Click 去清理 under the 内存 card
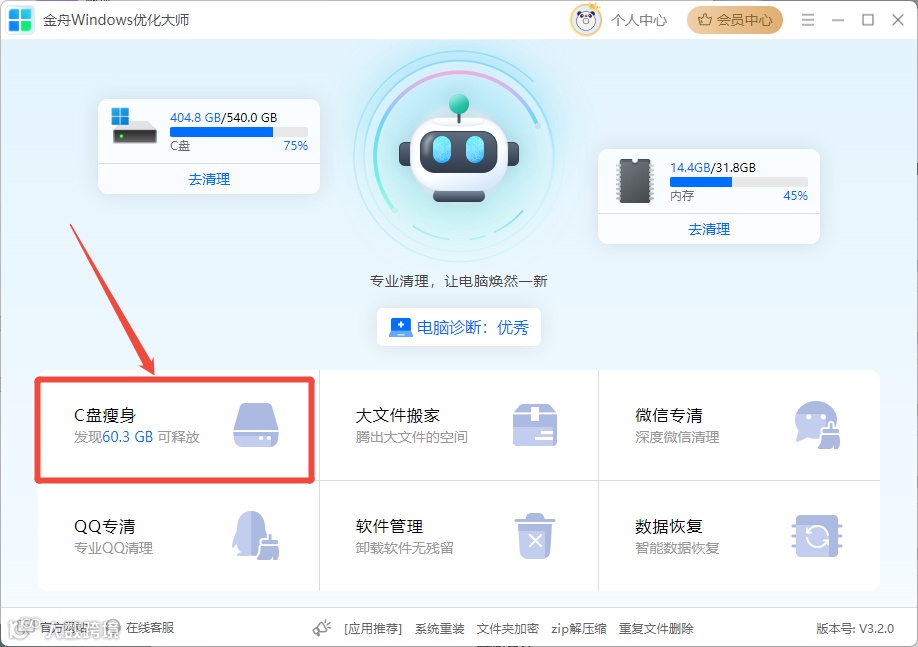 coord(709,229)
